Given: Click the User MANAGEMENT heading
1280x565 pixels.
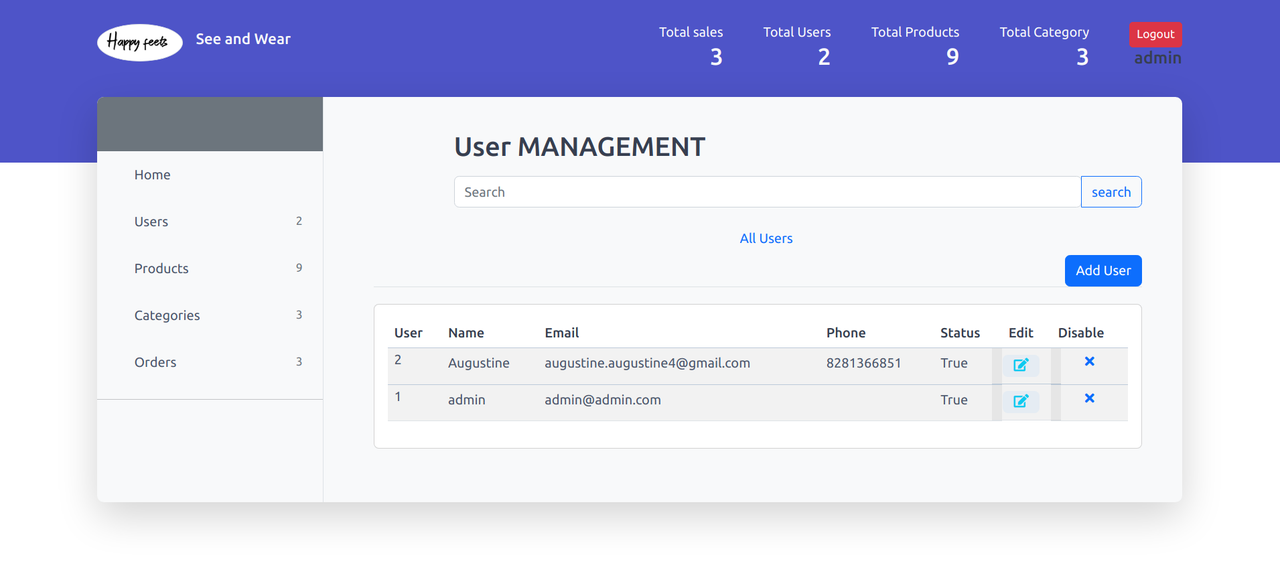Looking at the screenshot, I should point(580,147).
